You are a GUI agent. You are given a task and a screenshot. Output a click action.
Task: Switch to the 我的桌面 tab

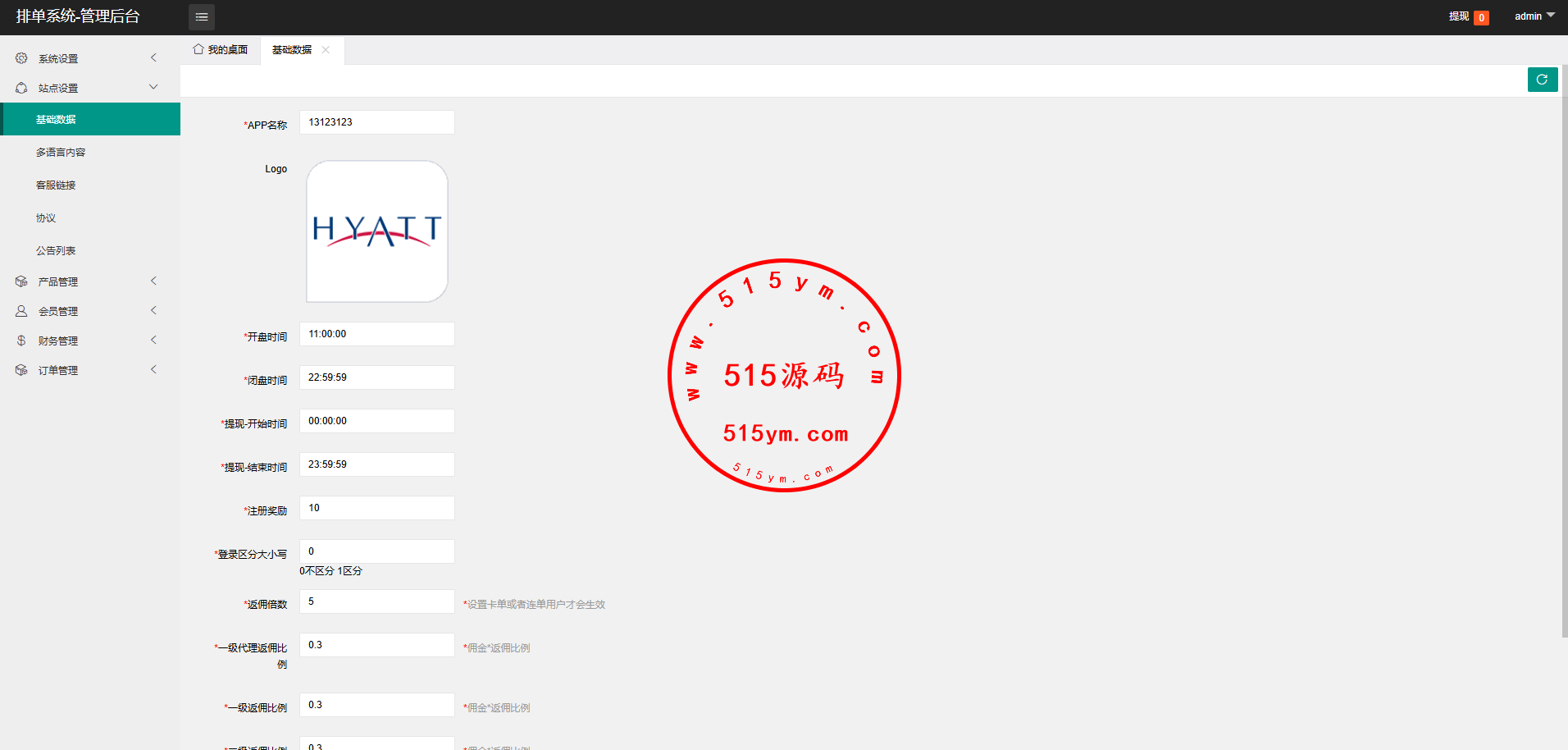(x=221, y=50)
